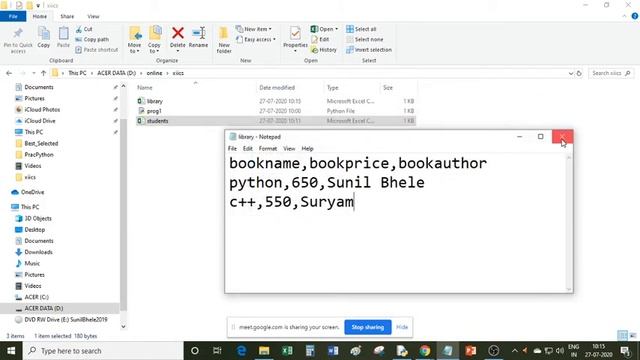The width and height of the screenshot is (640, 360).
Task: Click Select all in ribbon
Action: 361,29
